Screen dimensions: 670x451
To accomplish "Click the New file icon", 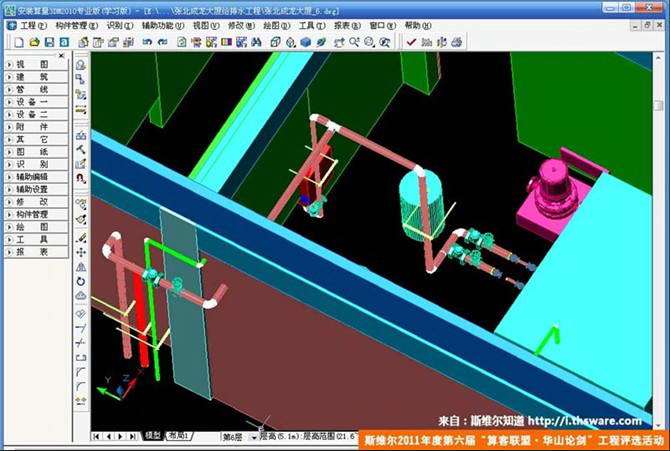I will [19, 42].
